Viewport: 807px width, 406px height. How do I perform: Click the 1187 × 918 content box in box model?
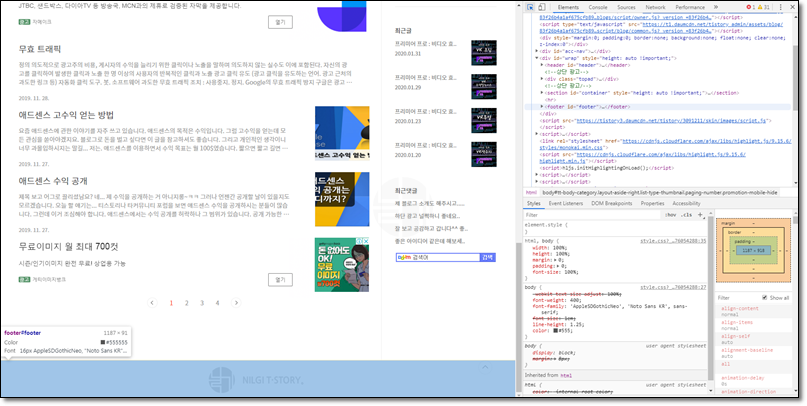(x=753, y=250)
